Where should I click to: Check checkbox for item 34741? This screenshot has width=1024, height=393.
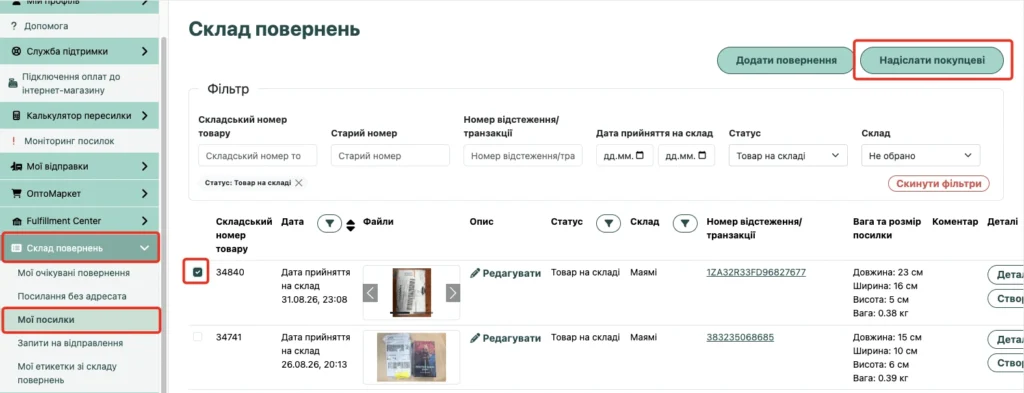[198, 337]
